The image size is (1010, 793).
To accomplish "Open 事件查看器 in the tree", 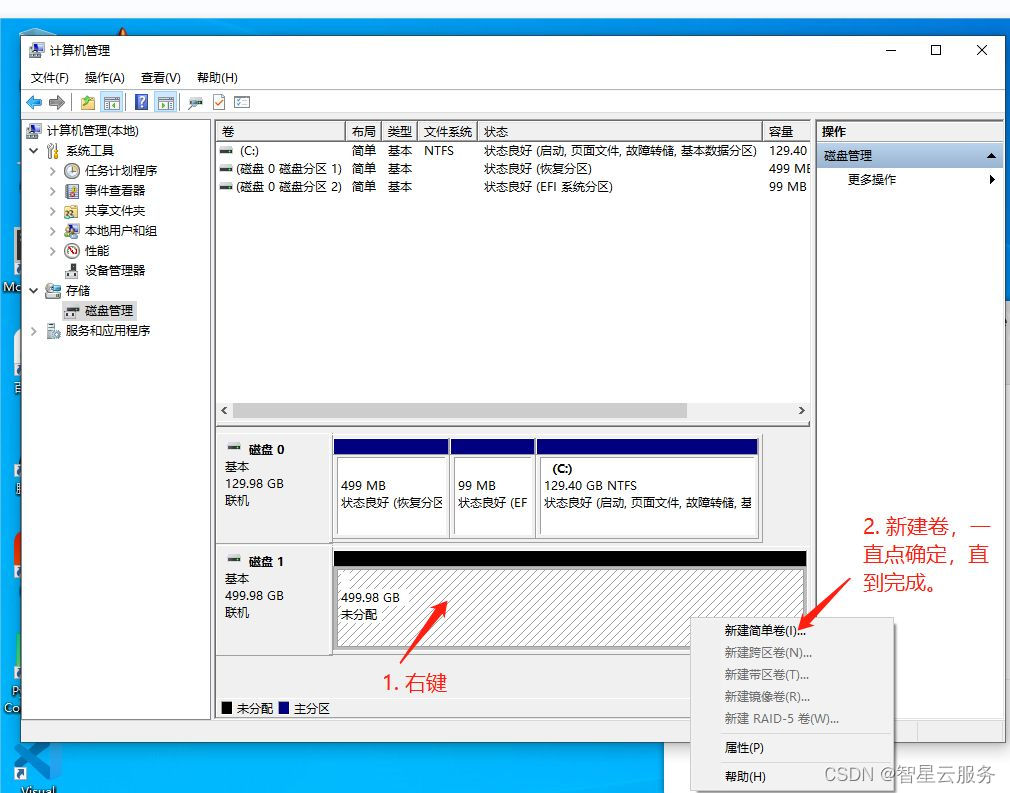I will coord(115,191).
